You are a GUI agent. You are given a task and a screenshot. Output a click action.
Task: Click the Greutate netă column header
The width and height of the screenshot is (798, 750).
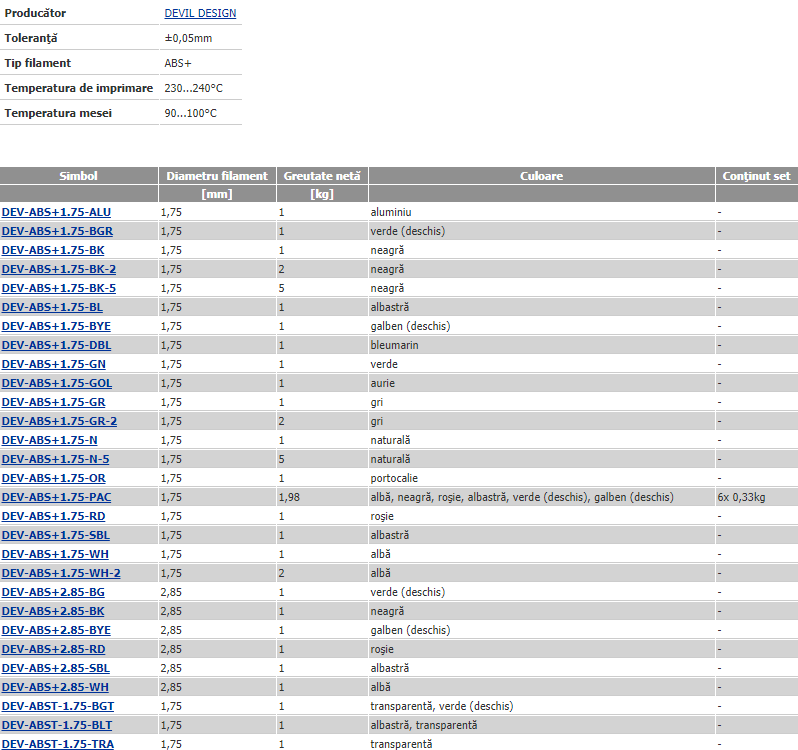(322, 176)
